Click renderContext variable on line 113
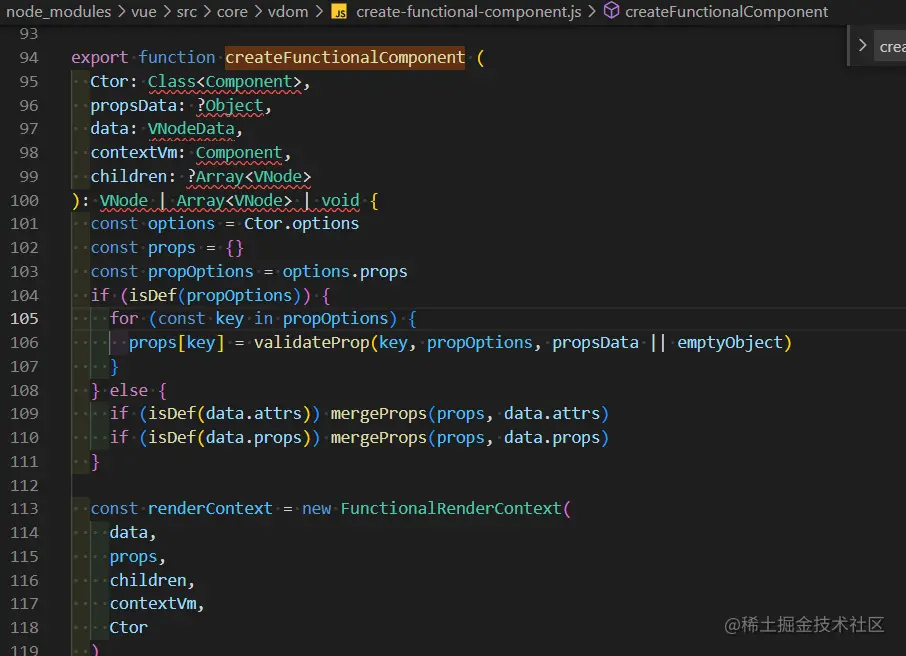 210,509
